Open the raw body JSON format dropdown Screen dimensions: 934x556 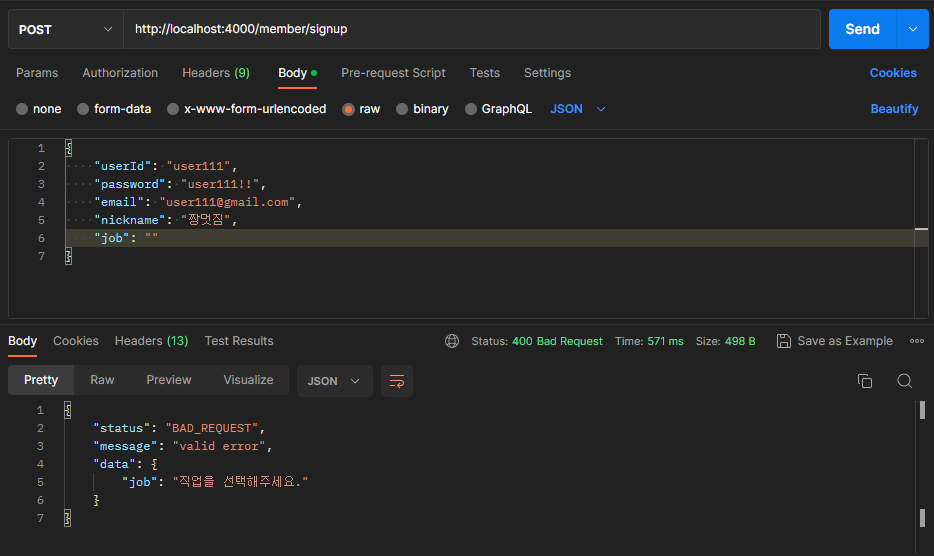tap(578, 109)
